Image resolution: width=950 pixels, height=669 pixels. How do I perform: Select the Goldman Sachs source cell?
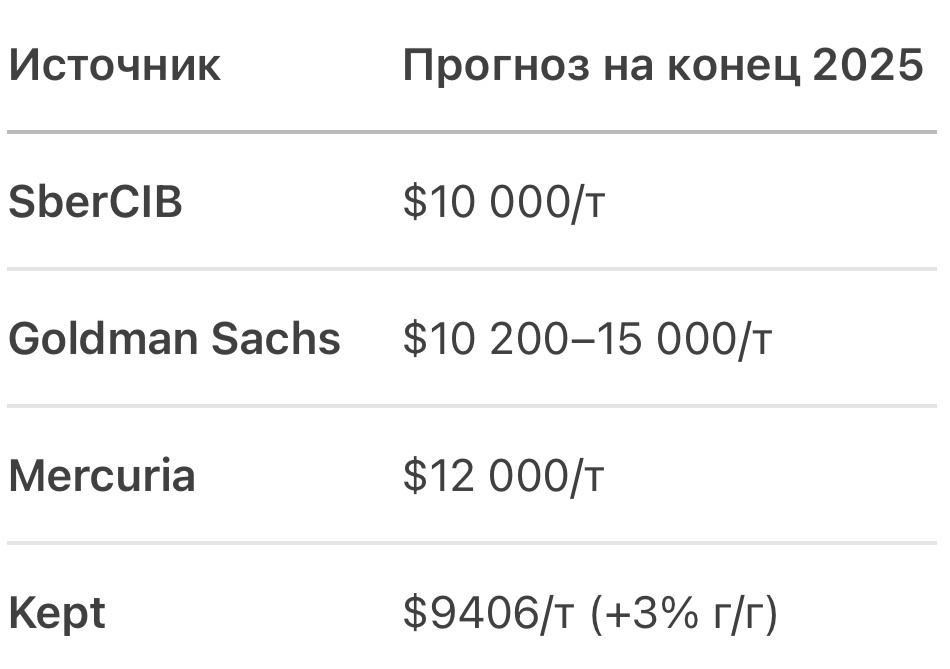click(x=174, y=339)
